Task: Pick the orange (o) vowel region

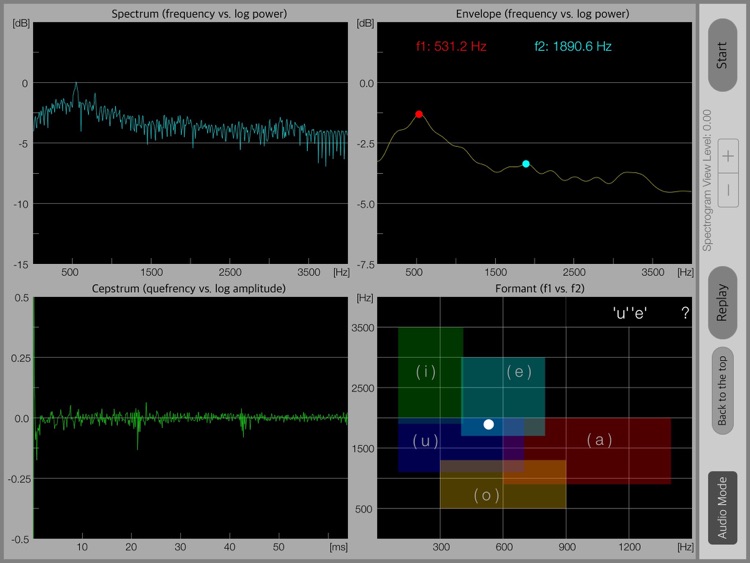Action: tap(485, 495)
